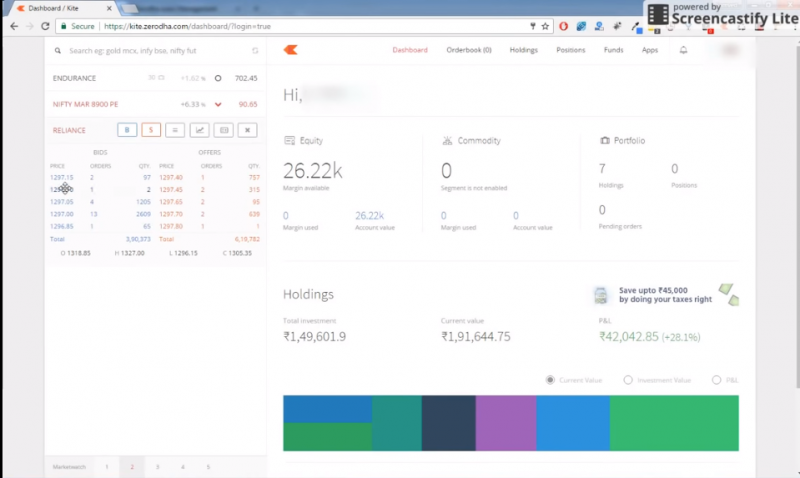
Task: Click the down chevron on NIFTY MAR 8900 PE
Action: [x=218, y=105]
